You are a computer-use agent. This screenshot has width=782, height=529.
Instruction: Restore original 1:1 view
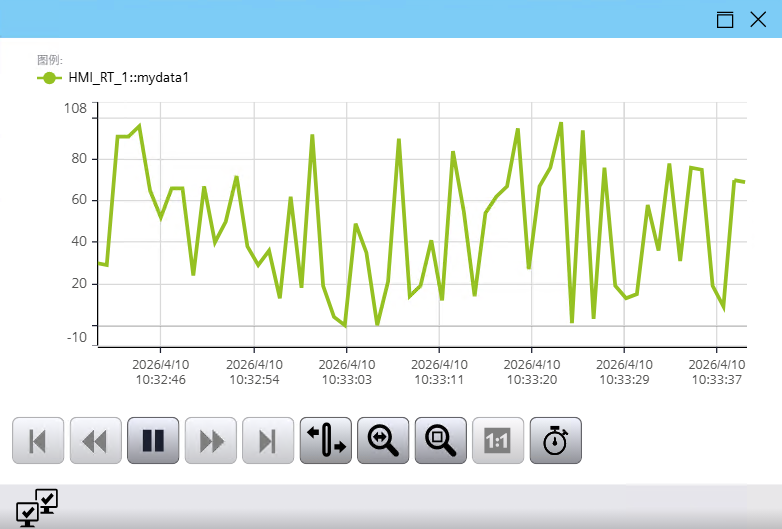click(498, 441)
